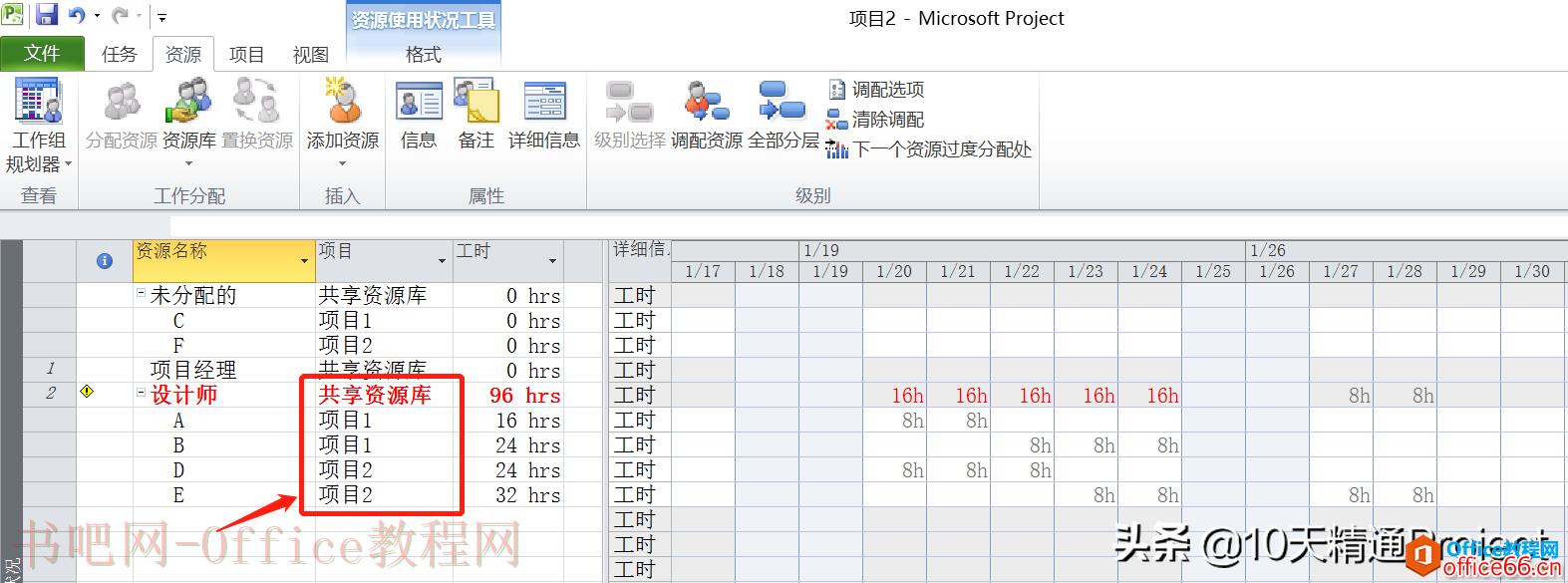Switch to the Task (任务) tab

120,54
